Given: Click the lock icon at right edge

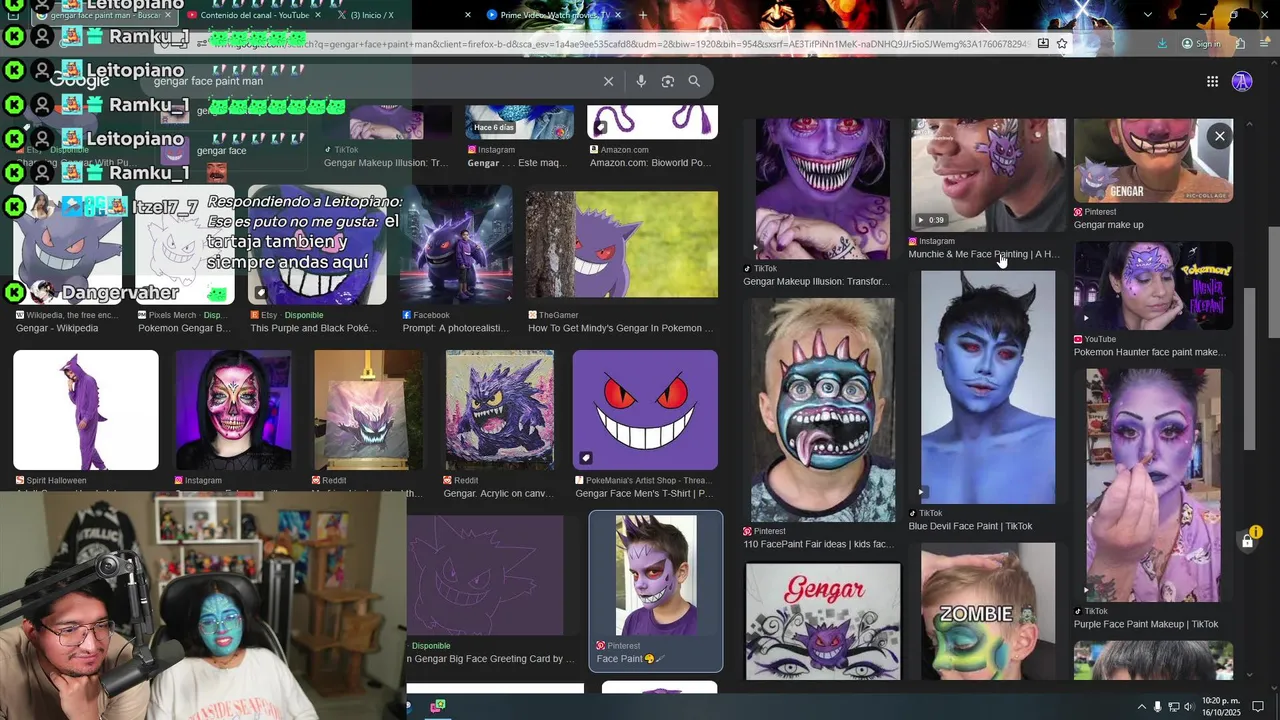Looking at the screenshot, I should [1247, 542].
